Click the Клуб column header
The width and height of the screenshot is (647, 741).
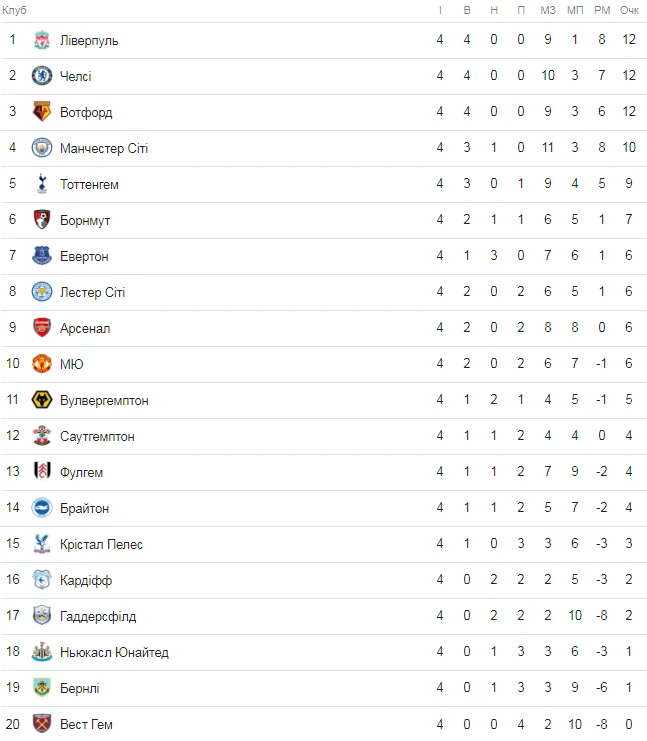click(x=14, y=9)
